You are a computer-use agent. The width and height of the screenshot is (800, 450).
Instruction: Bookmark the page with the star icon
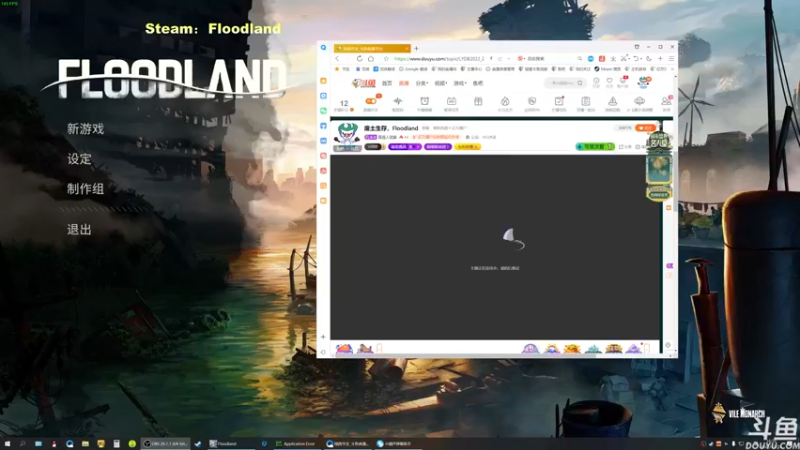[386, 59]
